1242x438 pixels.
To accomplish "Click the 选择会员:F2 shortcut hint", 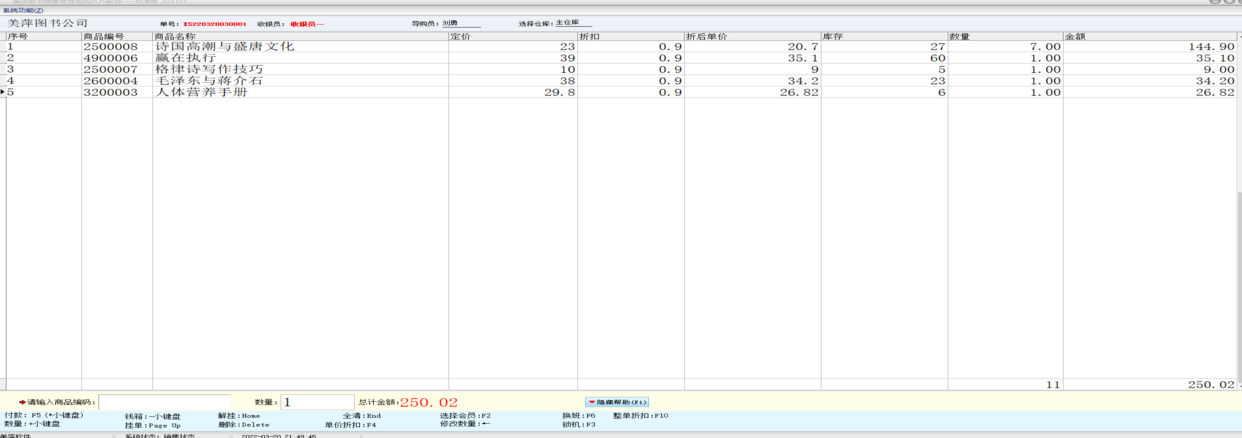I will (x=465, y=415).
